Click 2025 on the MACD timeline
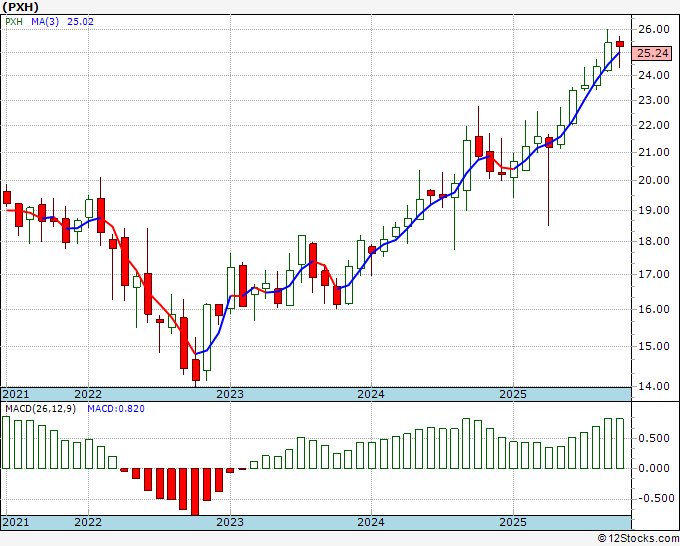Viewport: 680px width, 546px height. tap(513, 522)
